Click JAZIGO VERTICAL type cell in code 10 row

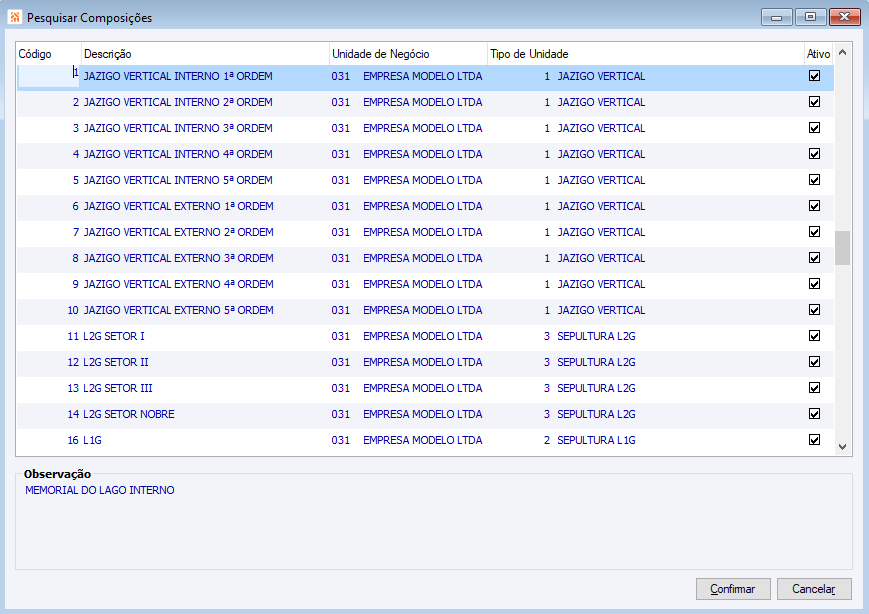(601, 310)
